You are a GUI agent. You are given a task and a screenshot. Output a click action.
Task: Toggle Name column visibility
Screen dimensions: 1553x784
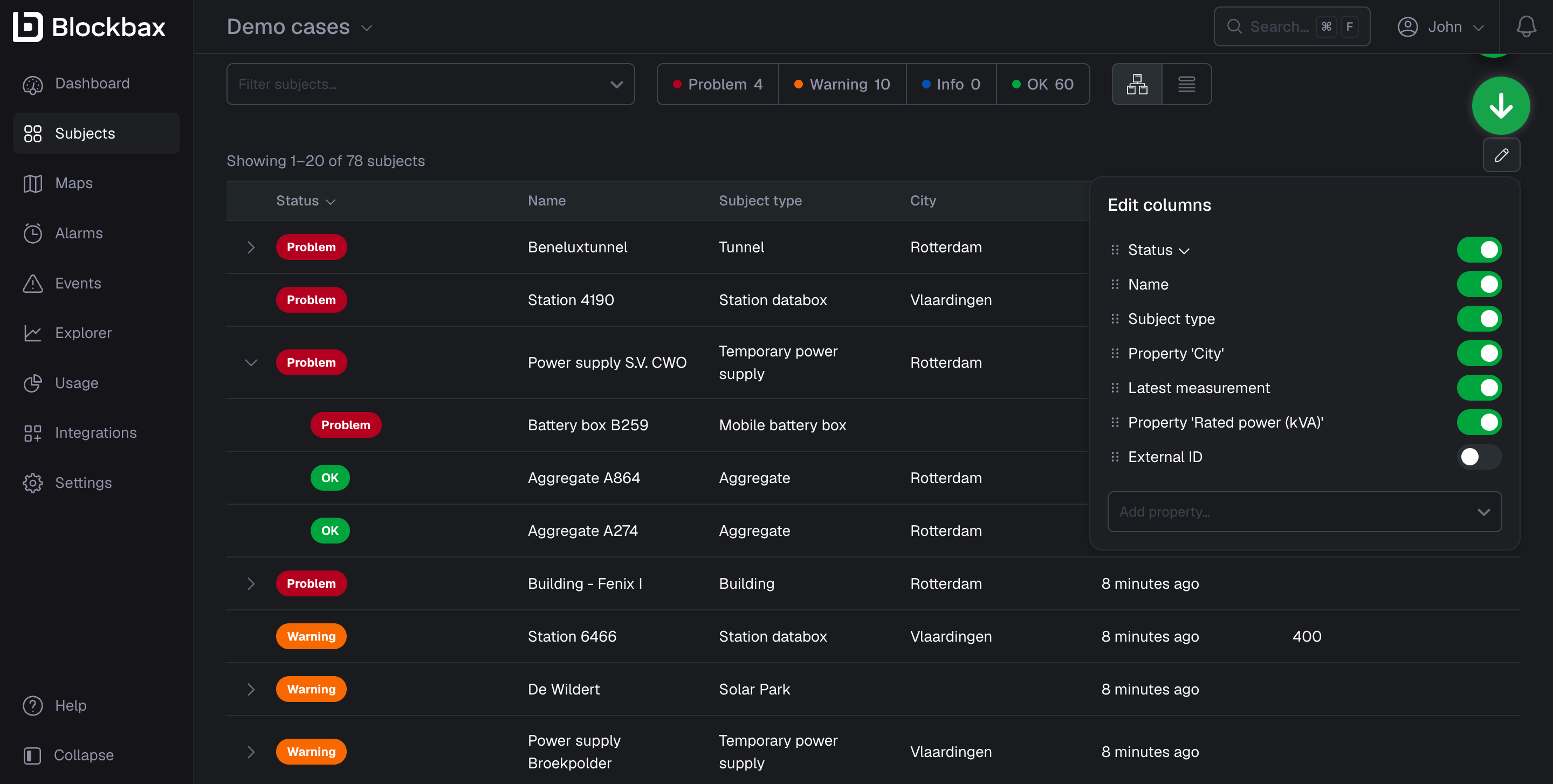point(1479,284)
